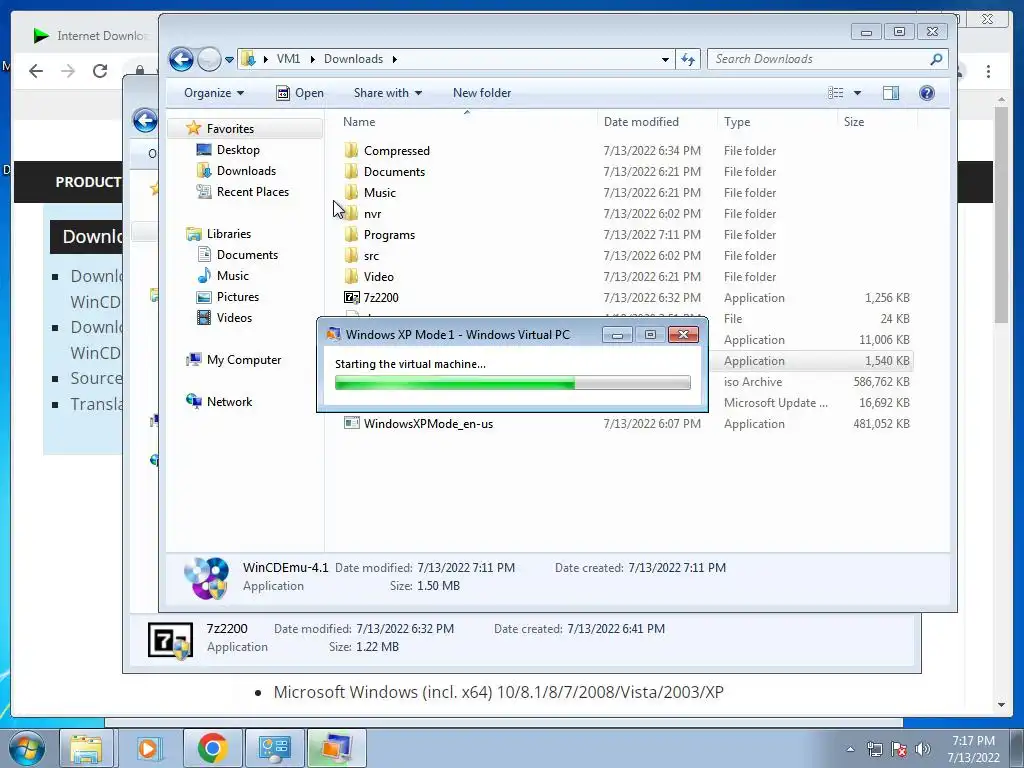Viewport: 1024px width, 768px height.
Task: Click volume speaker icon in system tray
Action: 923,749
